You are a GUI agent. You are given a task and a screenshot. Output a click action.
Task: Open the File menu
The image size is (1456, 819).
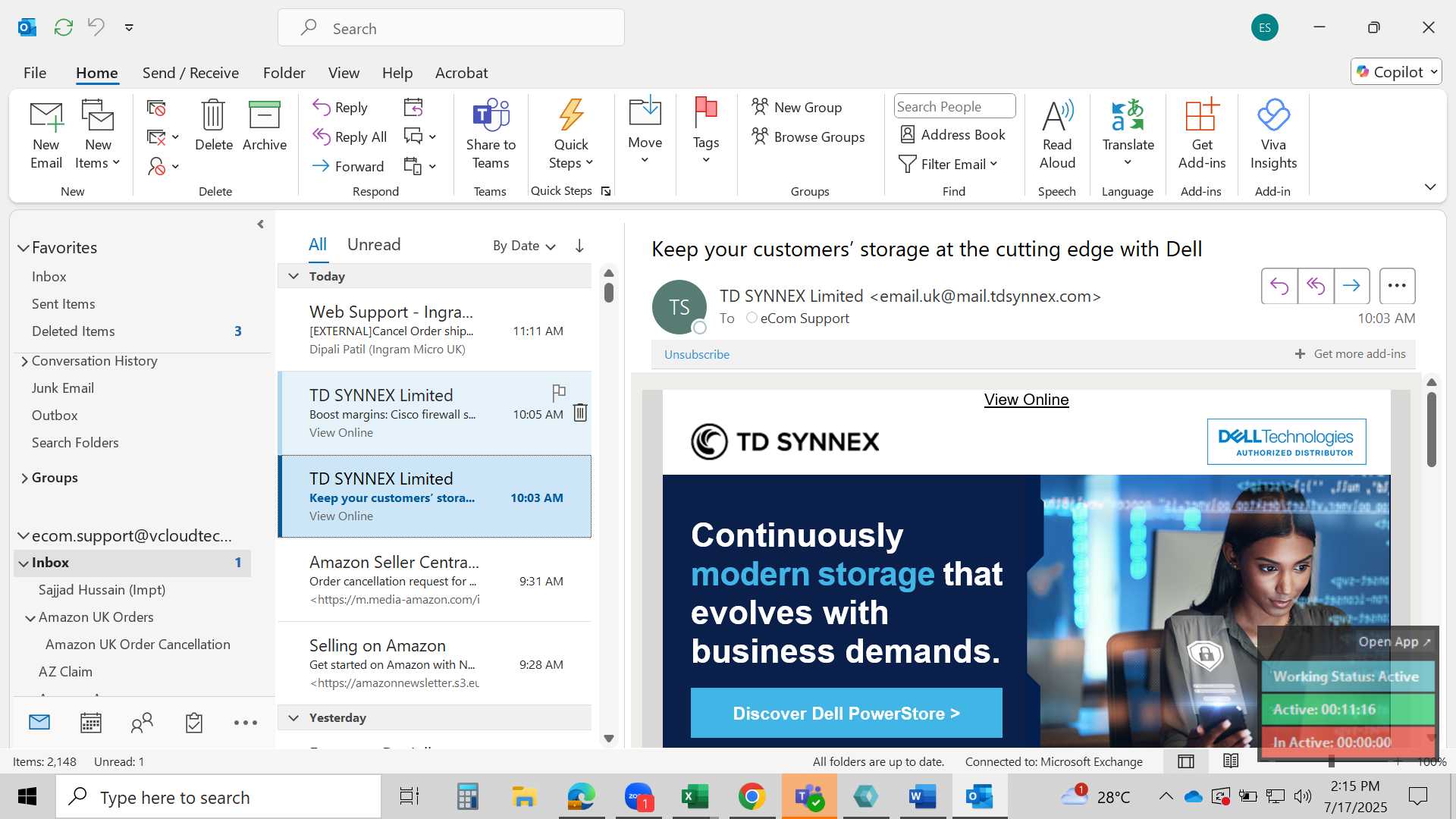click(35, 73)
